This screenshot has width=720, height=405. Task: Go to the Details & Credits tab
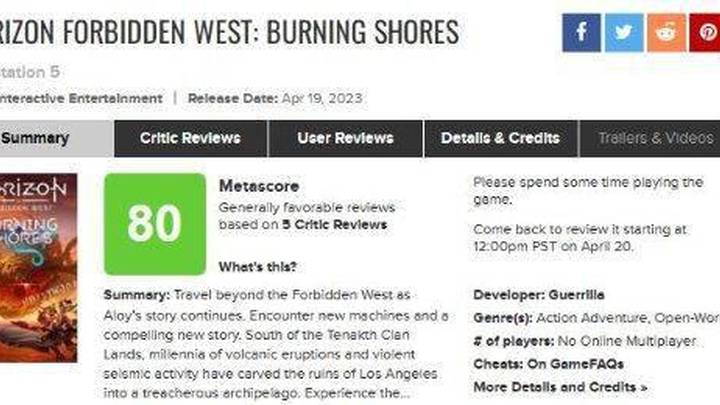click(501, 138)
